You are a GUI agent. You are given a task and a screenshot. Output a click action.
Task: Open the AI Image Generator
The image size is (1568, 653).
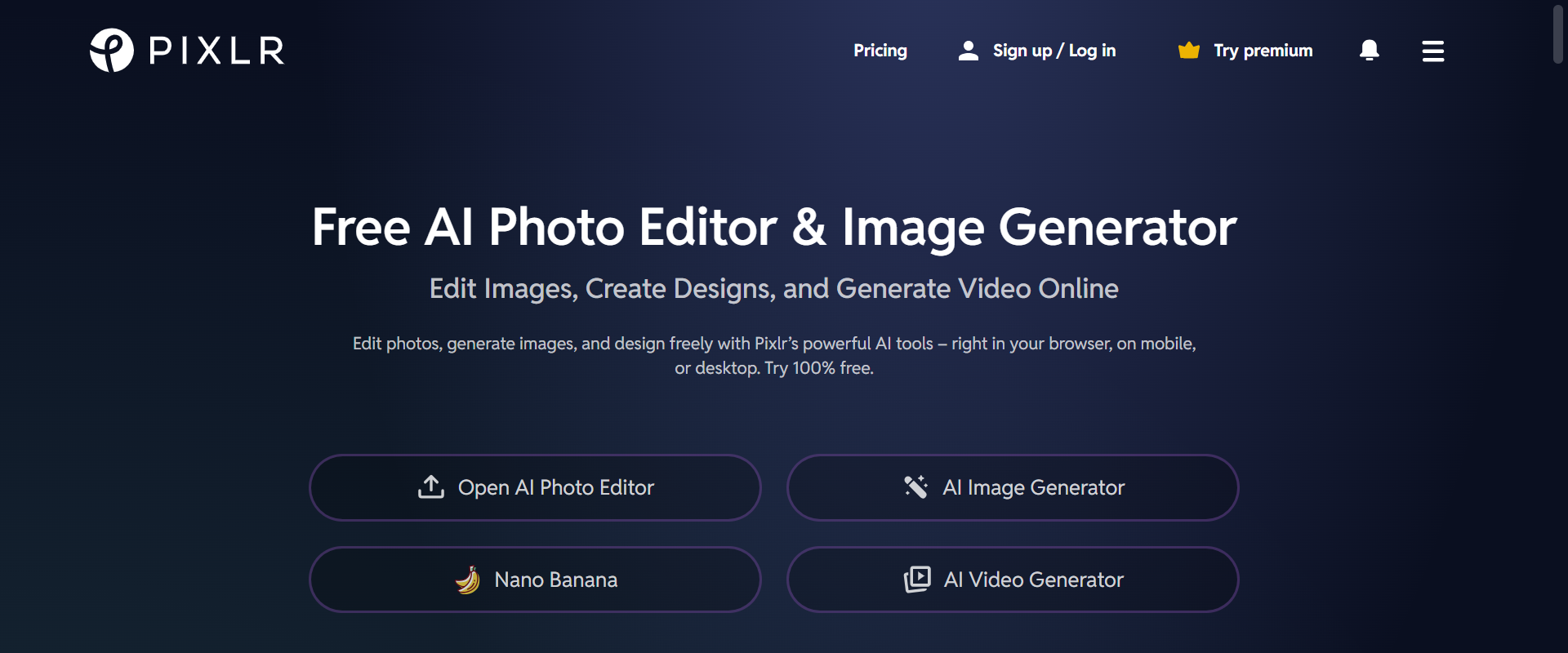1033,487
